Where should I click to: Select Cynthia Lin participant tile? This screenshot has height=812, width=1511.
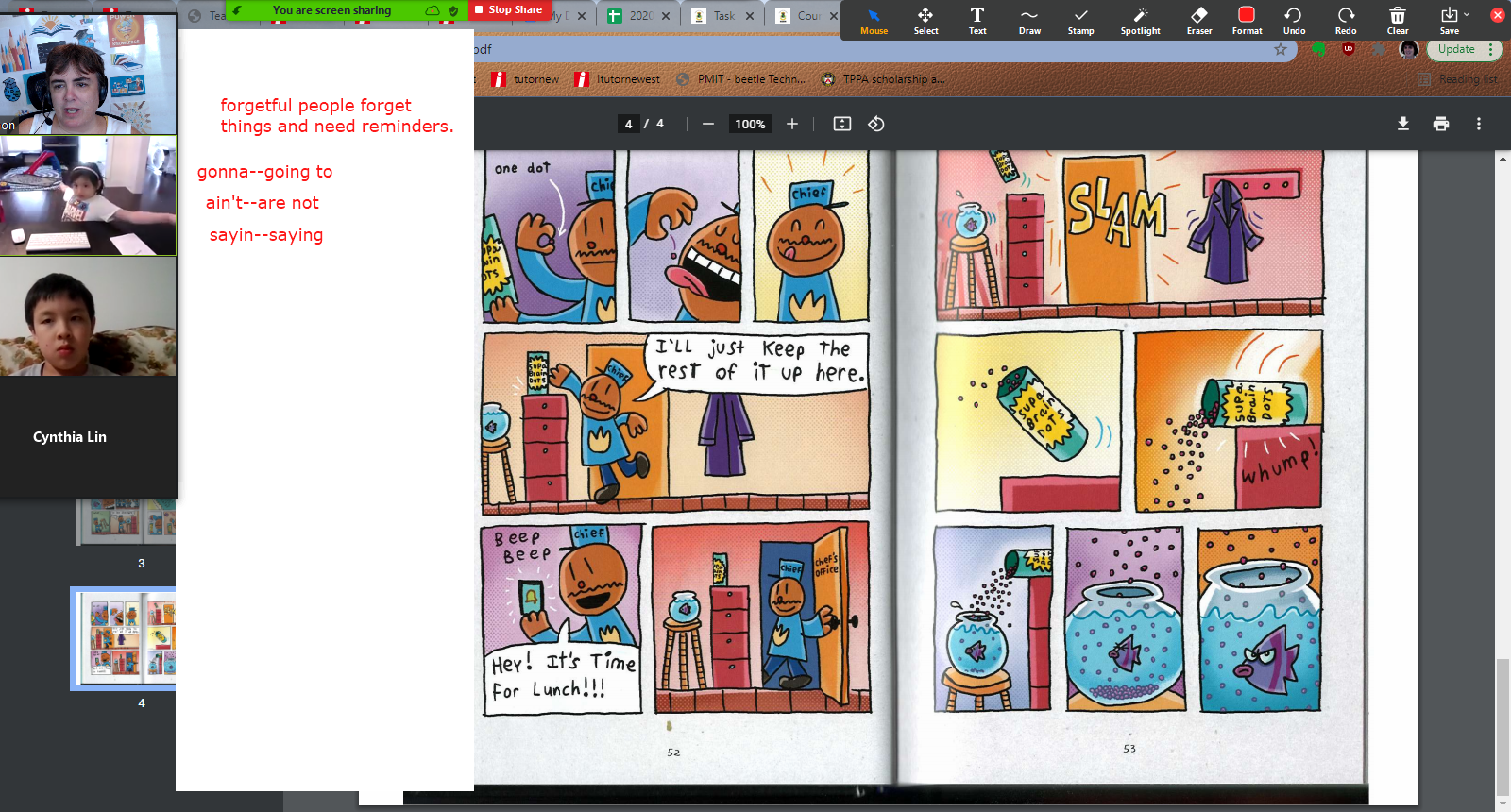click(88, 437)
